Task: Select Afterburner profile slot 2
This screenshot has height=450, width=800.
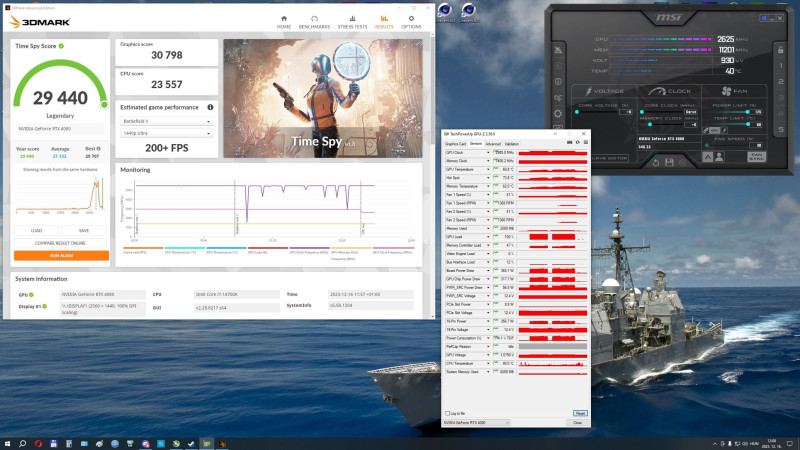Action: (x=781, y=82)
